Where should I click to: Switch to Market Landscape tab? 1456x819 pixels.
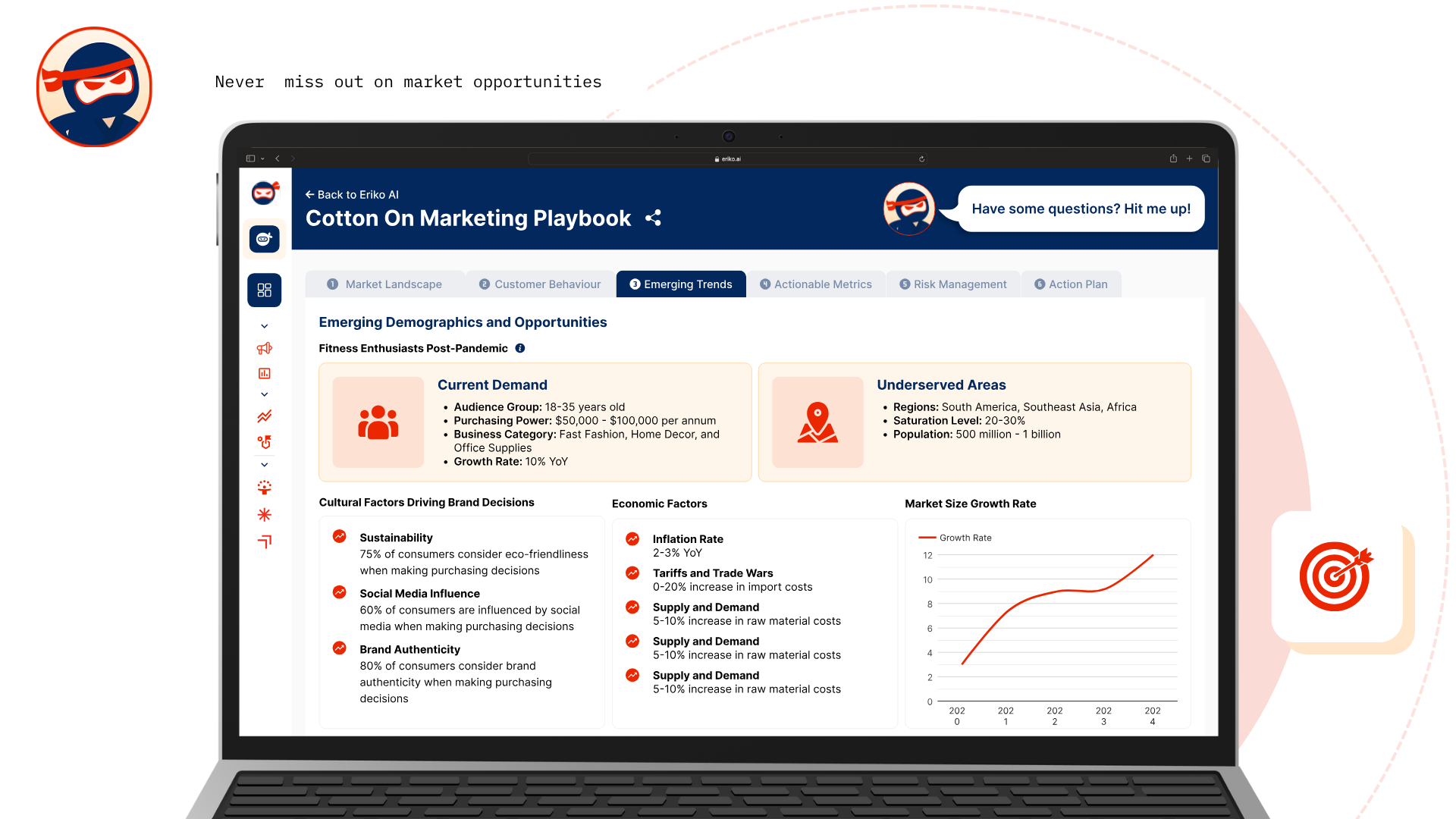[x=384, y=284]
